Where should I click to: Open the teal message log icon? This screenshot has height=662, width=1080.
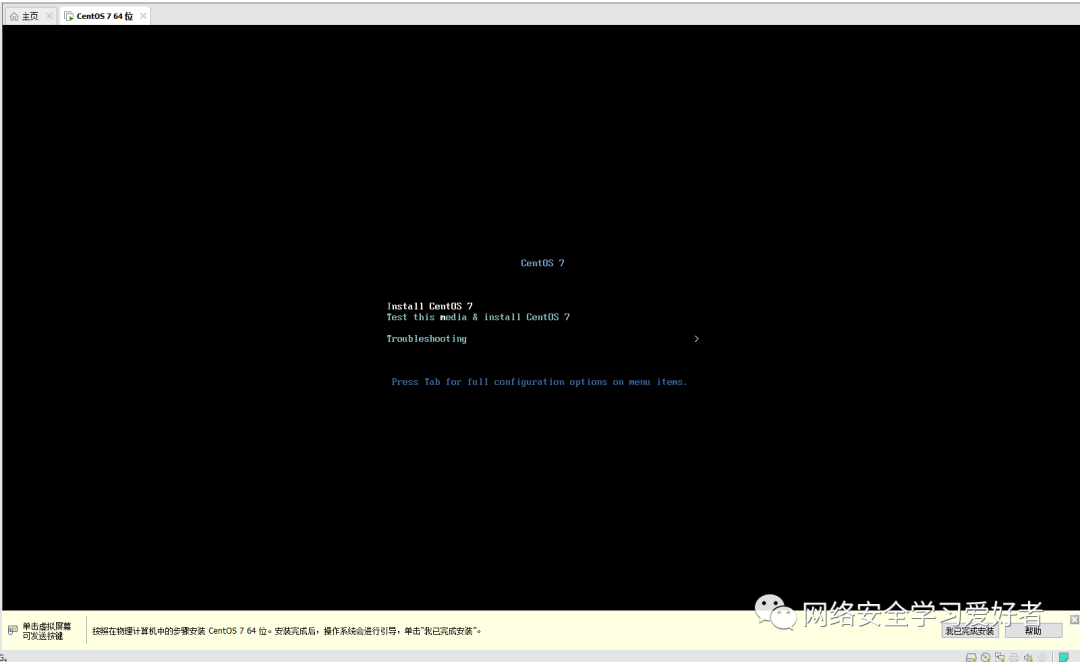(1063, 657)
